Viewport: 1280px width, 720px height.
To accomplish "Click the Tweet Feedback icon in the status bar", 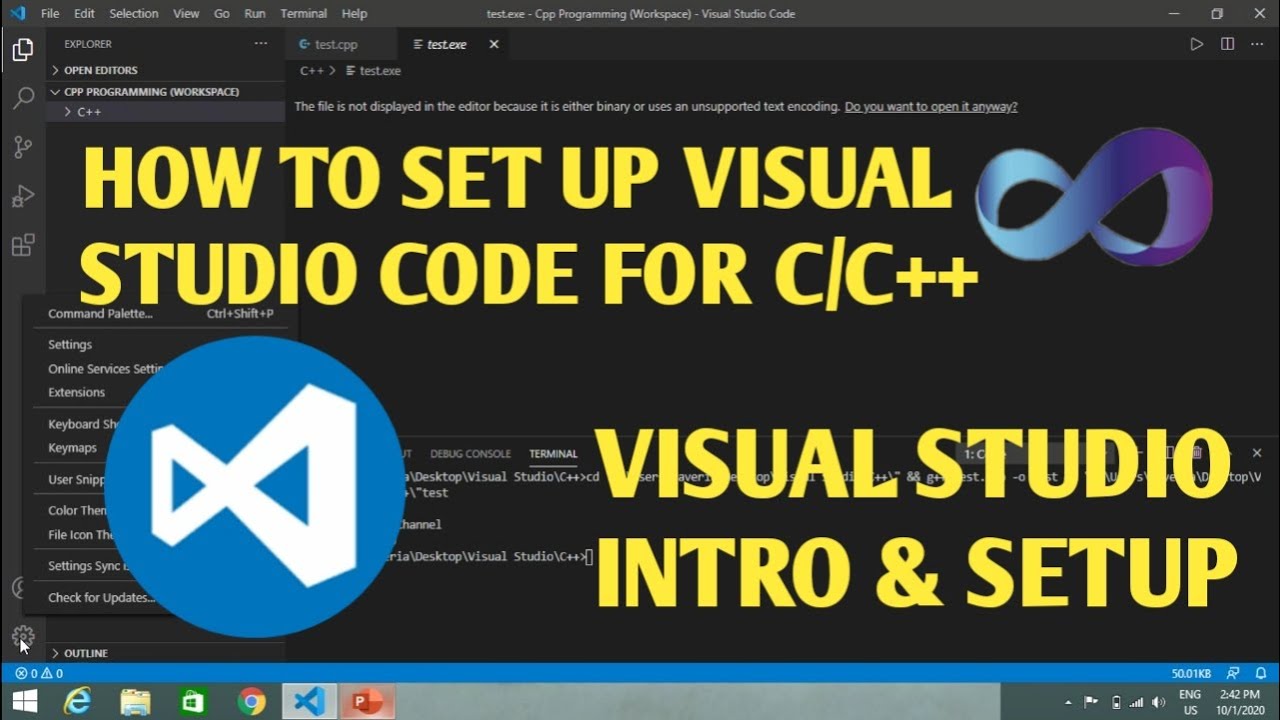I will (1233, 673).
